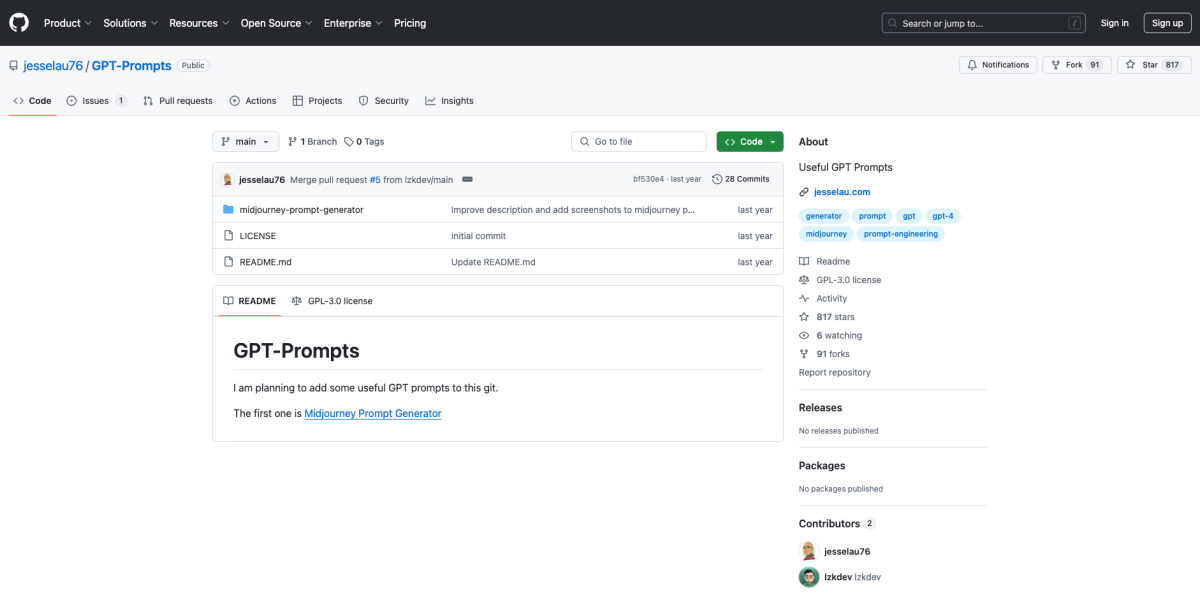The image size is (1200, 600).
Task: Expand the main branch dropdown
Action: pyautogui.click(x=244, y=142)
